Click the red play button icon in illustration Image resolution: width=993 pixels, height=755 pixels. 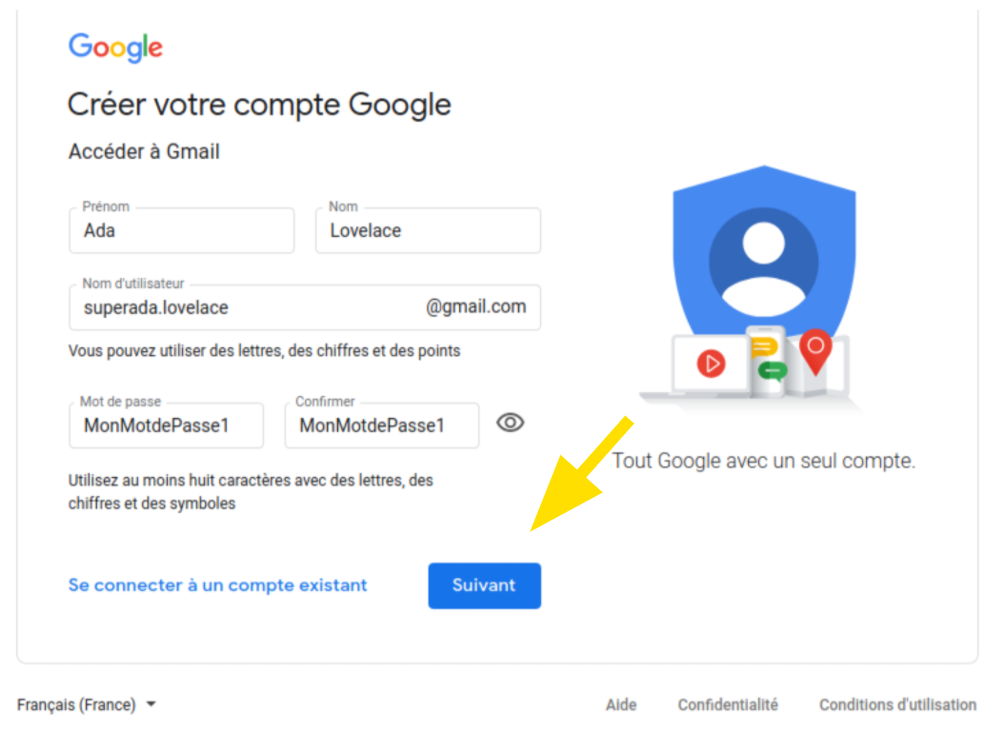(711, 364)
